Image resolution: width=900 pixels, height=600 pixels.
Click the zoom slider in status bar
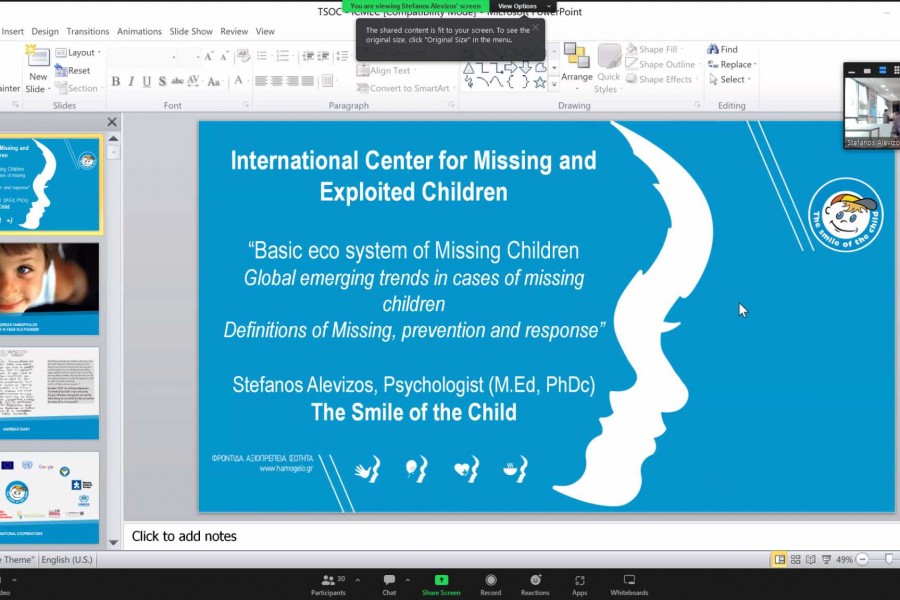(888, 559)
